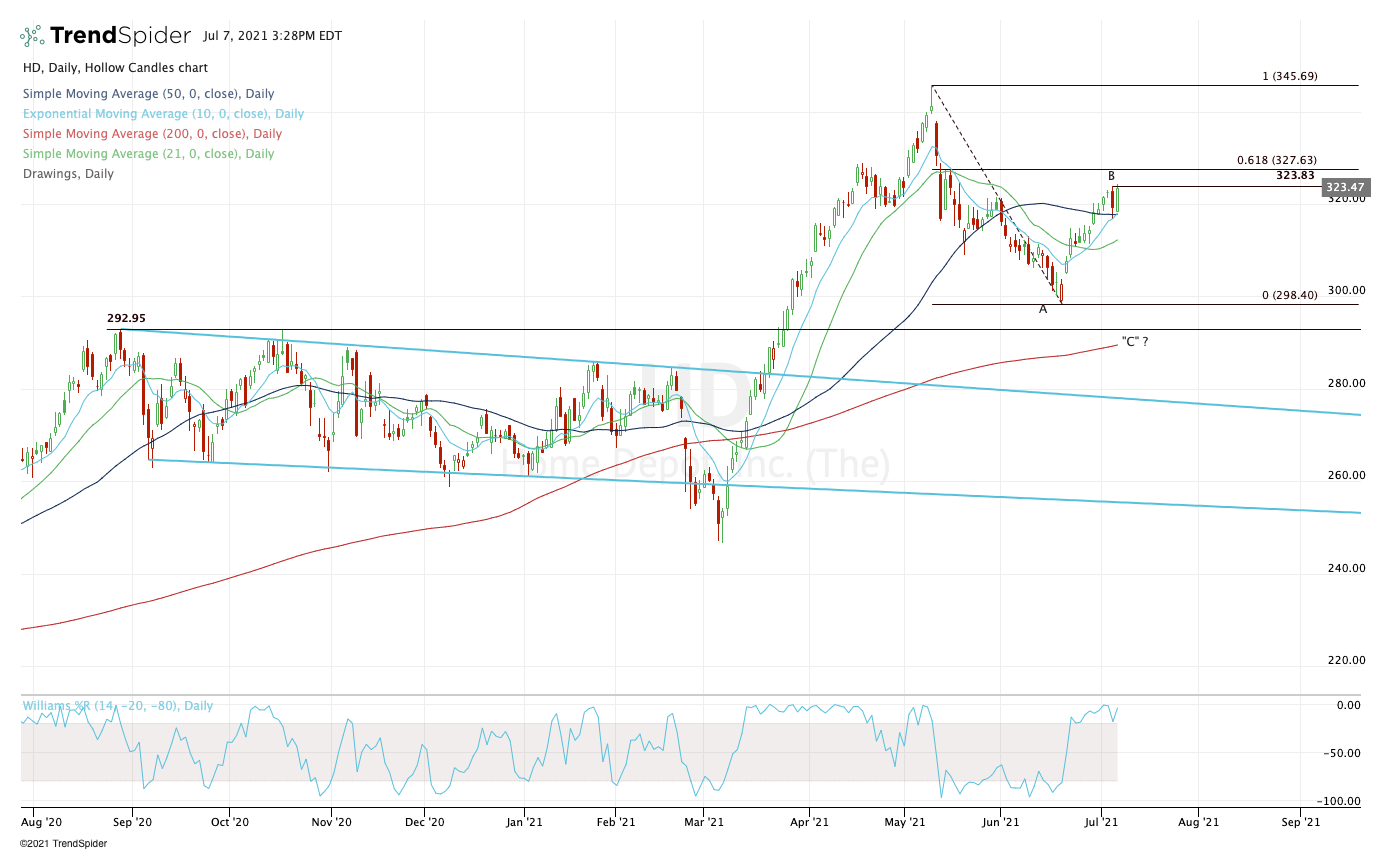Select the 200-period Simple Moving Average legend entry
Image resolution: width=1391 pixels, height=853 pixels.
152,134
